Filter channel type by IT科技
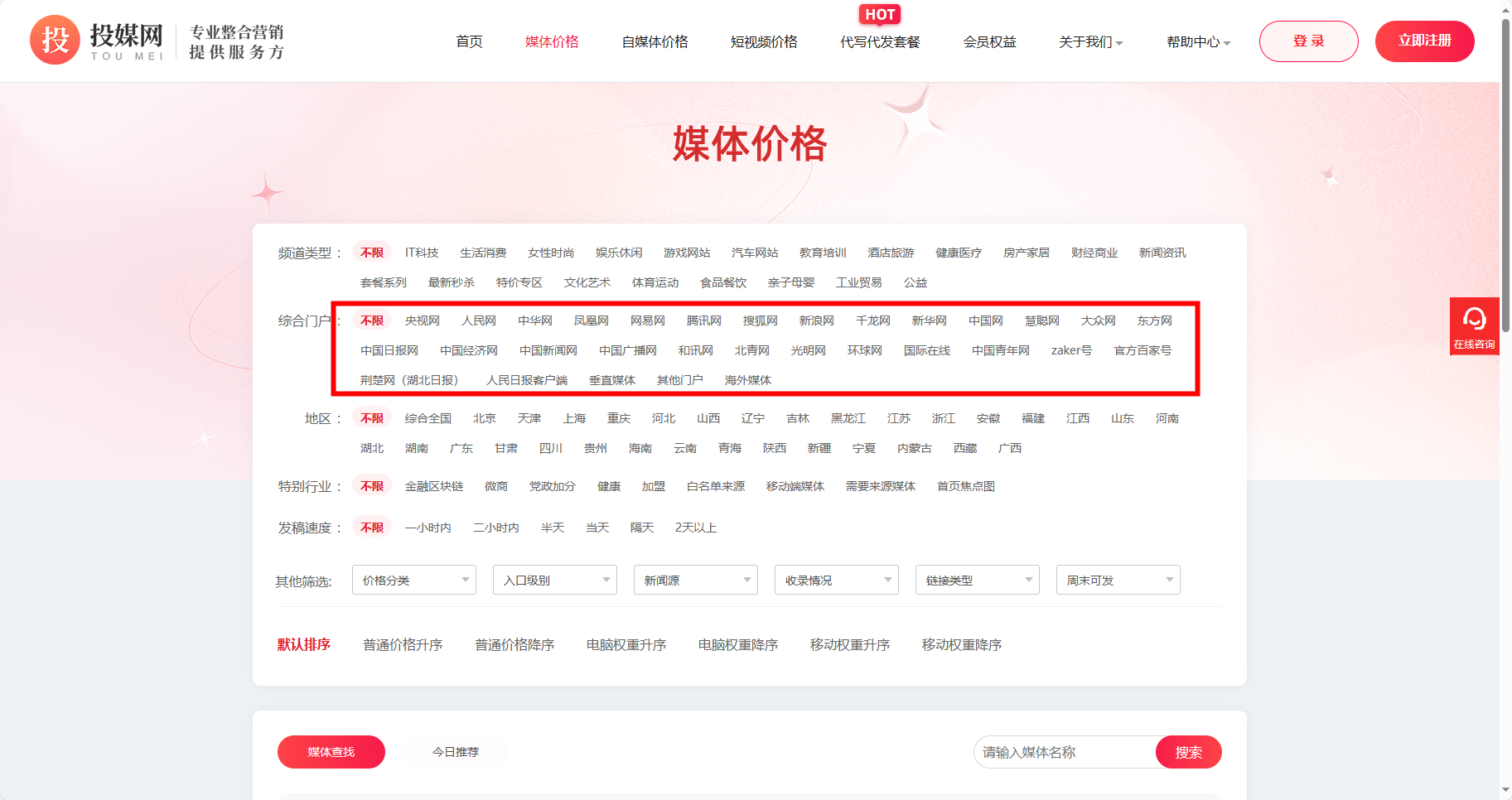The image size is (1512, 800). click(x=422, y=253)
